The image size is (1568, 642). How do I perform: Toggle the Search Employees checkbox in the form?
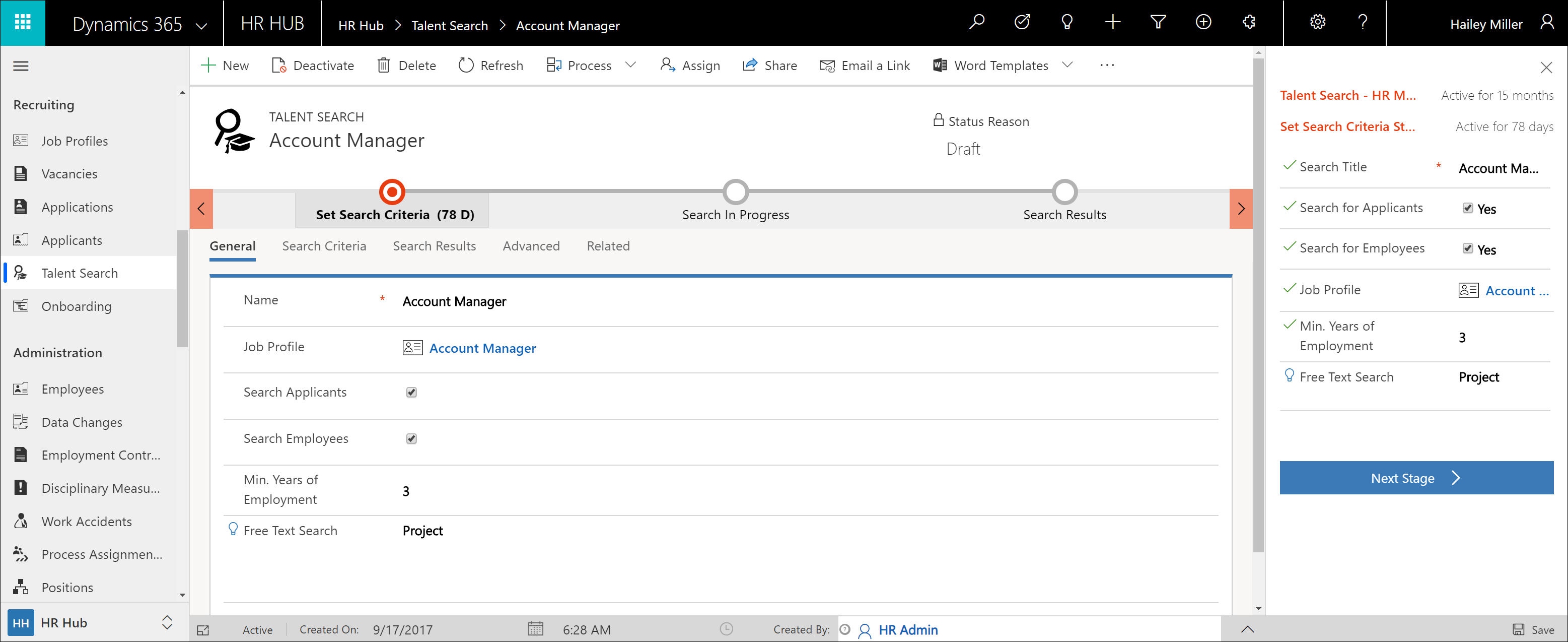pyautogui.click(x=411, y=438)
